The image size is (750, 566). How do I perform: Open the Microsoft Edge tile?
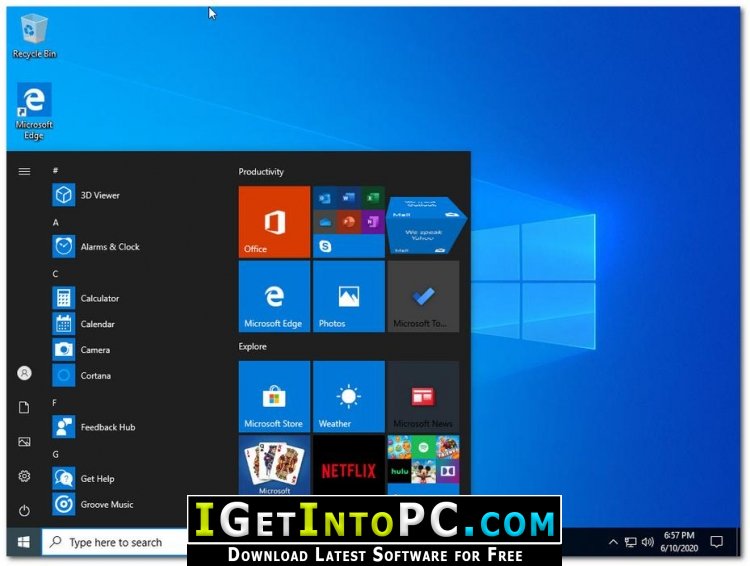[274, 296]
